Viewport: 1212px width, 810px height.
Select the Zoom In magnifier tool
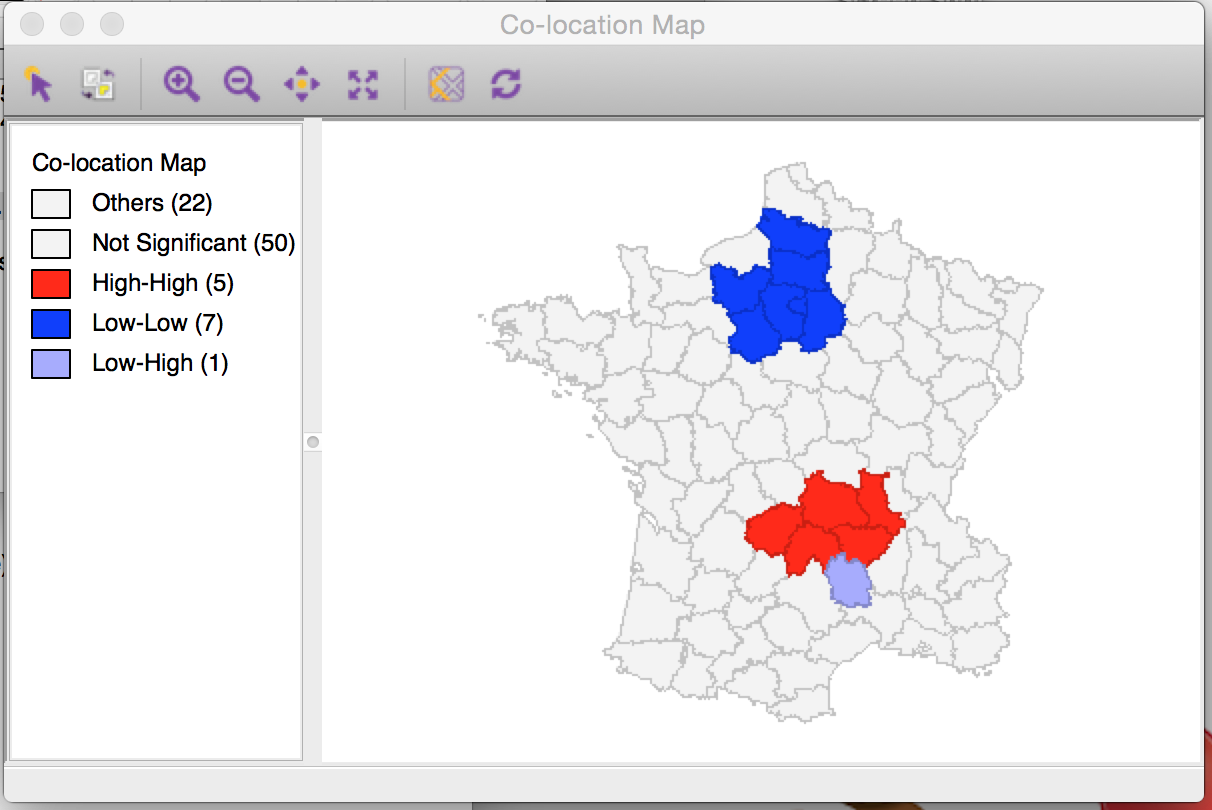click(x=181, y=84)
